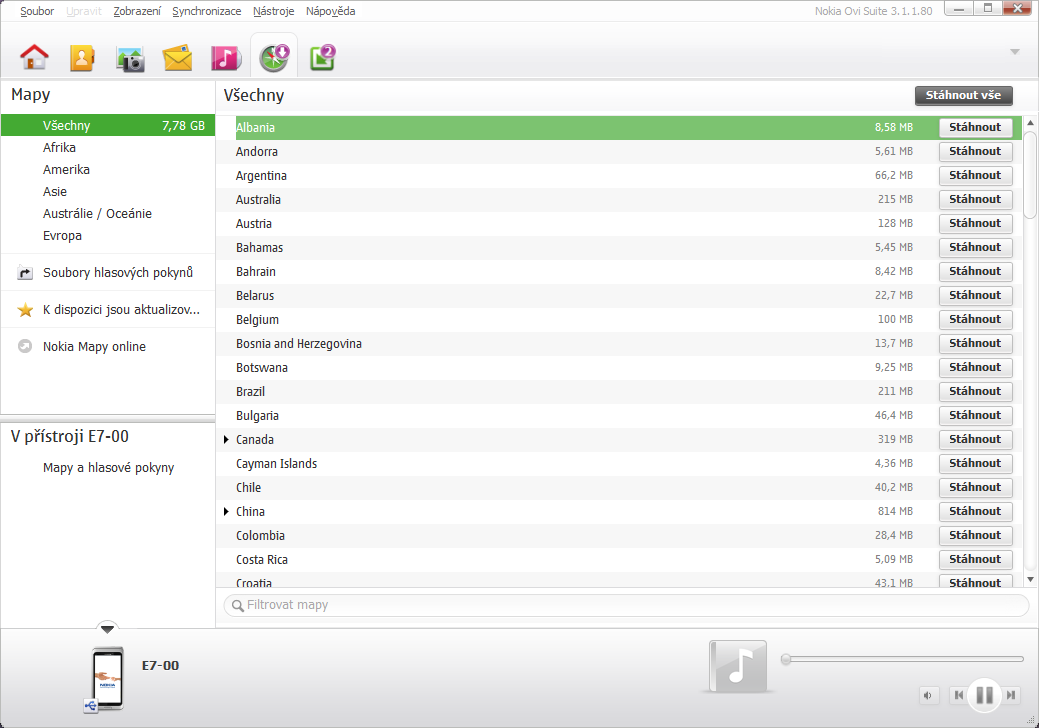The width and height of the screenshot is (1039, 728).
Task: Select the Bulgaria row
Action: point(619,415)
